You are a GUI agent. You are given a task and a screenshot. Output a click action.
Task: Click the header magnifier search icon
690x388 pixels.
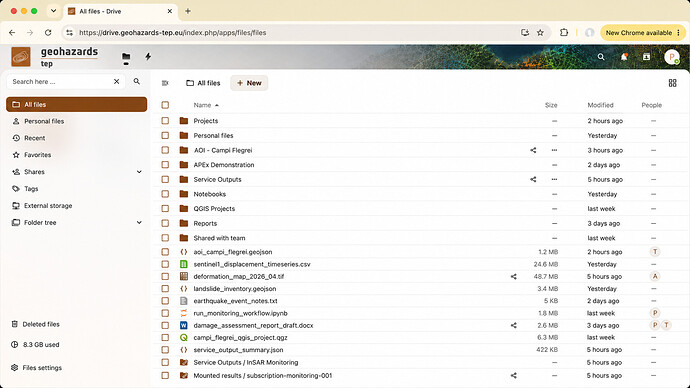601,57
